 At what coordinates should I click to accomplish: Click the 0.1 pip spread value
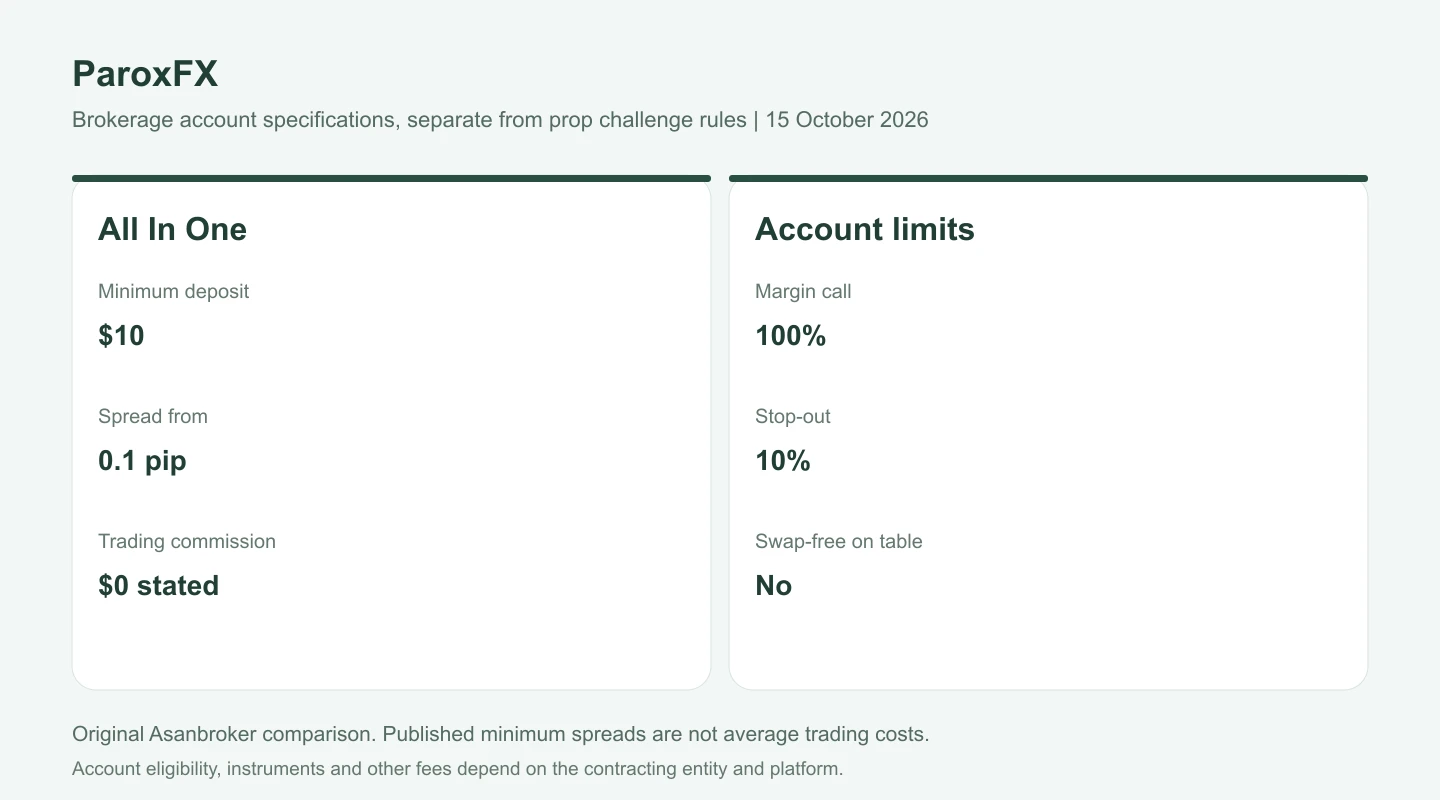click(x=142, y=461)
